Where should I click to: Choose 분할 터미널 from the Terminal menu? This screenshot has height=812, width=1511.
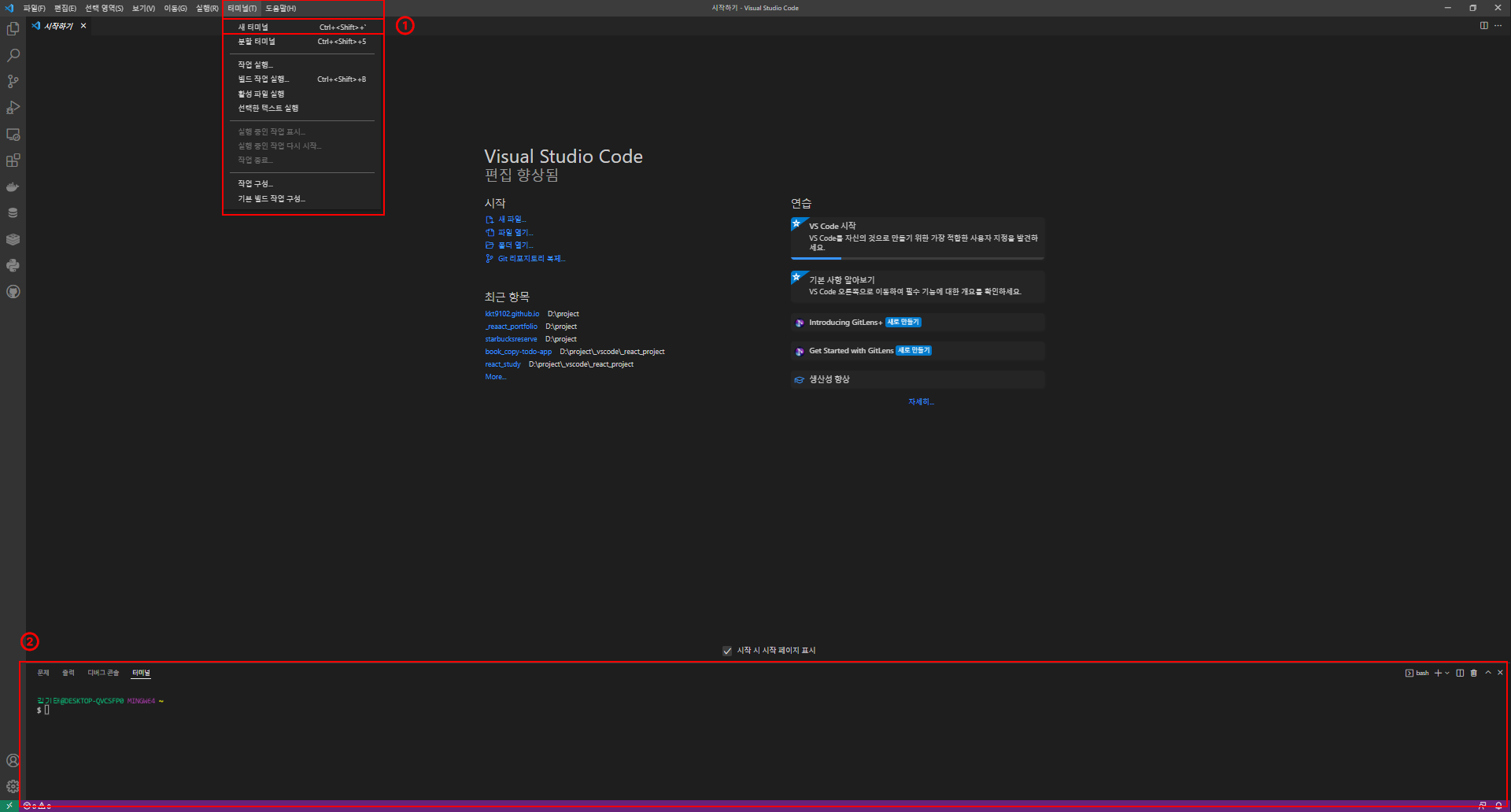[302, 42]
